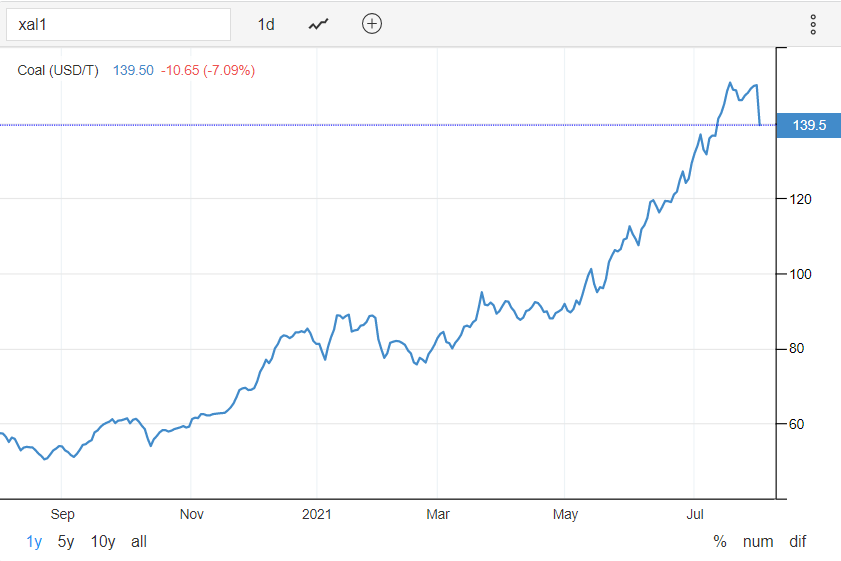
Task: Switch to the 5y time range
Action: tap(66, 541)
